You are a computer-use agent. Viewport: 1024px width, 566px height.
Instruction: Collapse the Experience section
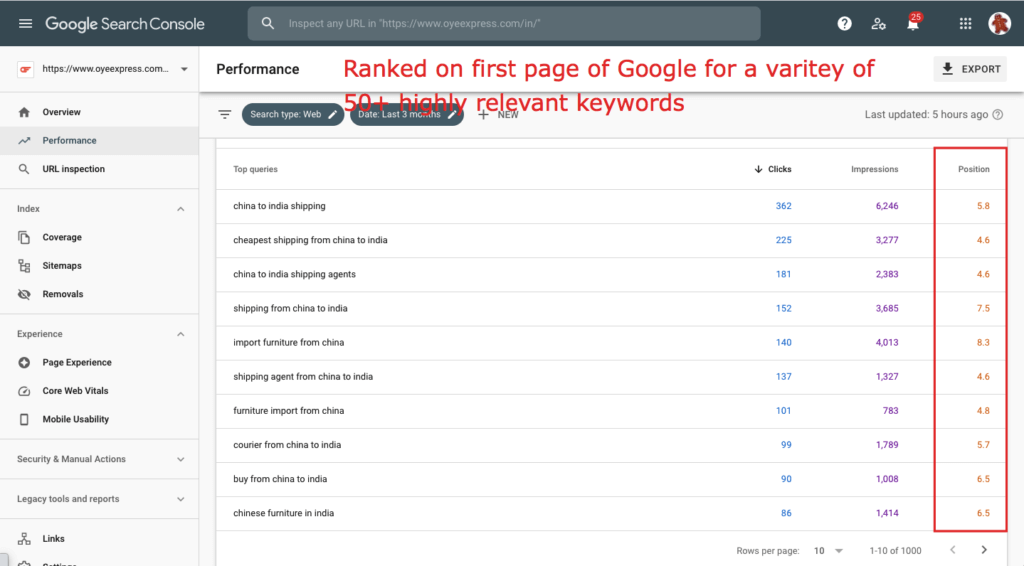pos(181,334)
